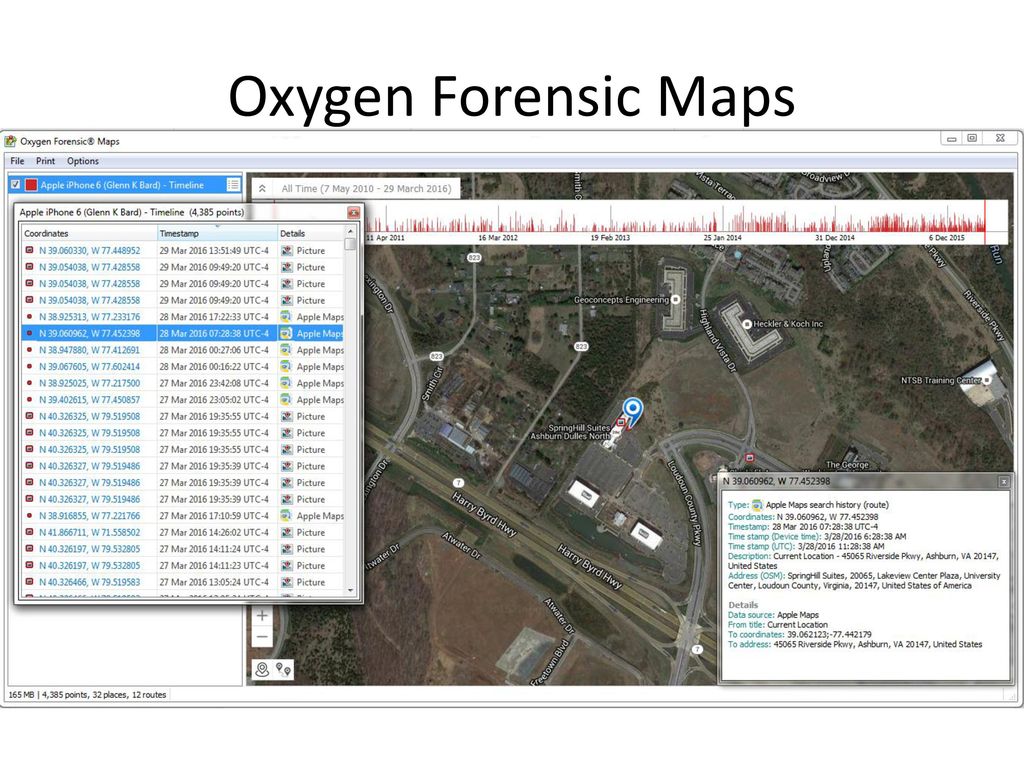This screenshot has width=1024, height=768.
Task: Click the Picture icon in the 14:11:24 row
Action: pyautogui.click(x=287, y=549)
